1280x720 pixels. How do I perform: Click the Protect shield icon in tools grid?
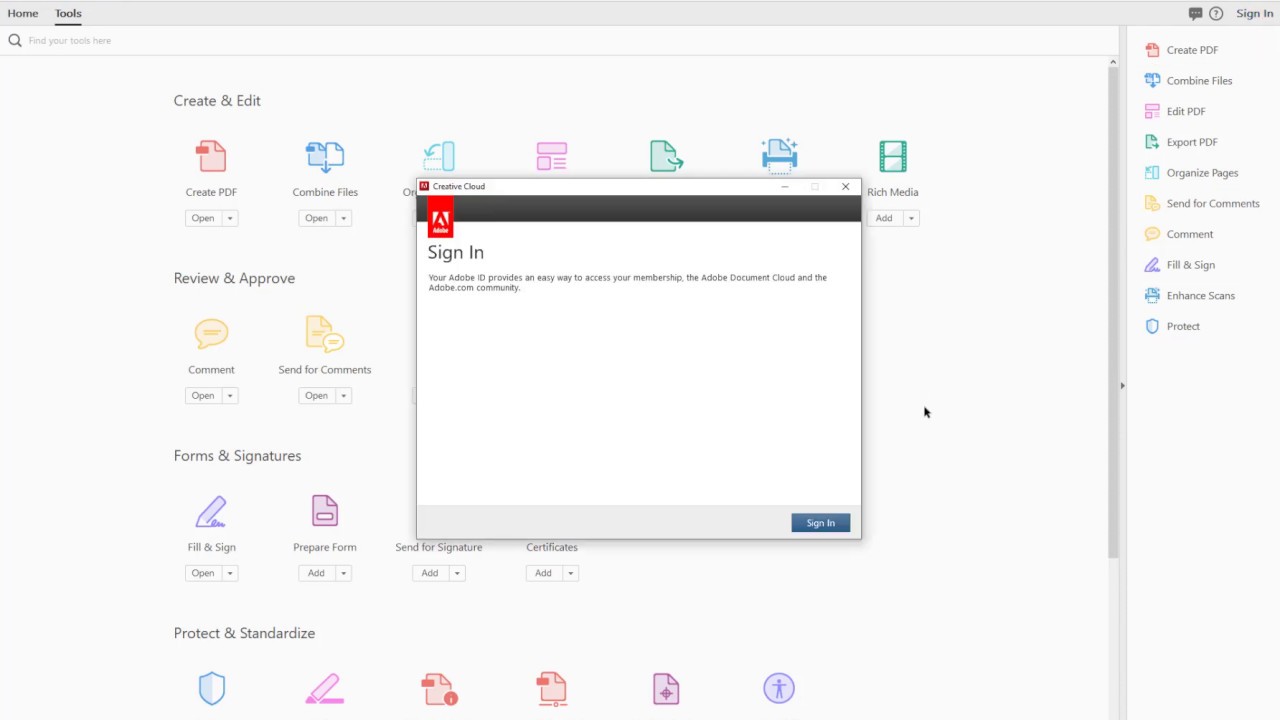[x=211, y=688]
